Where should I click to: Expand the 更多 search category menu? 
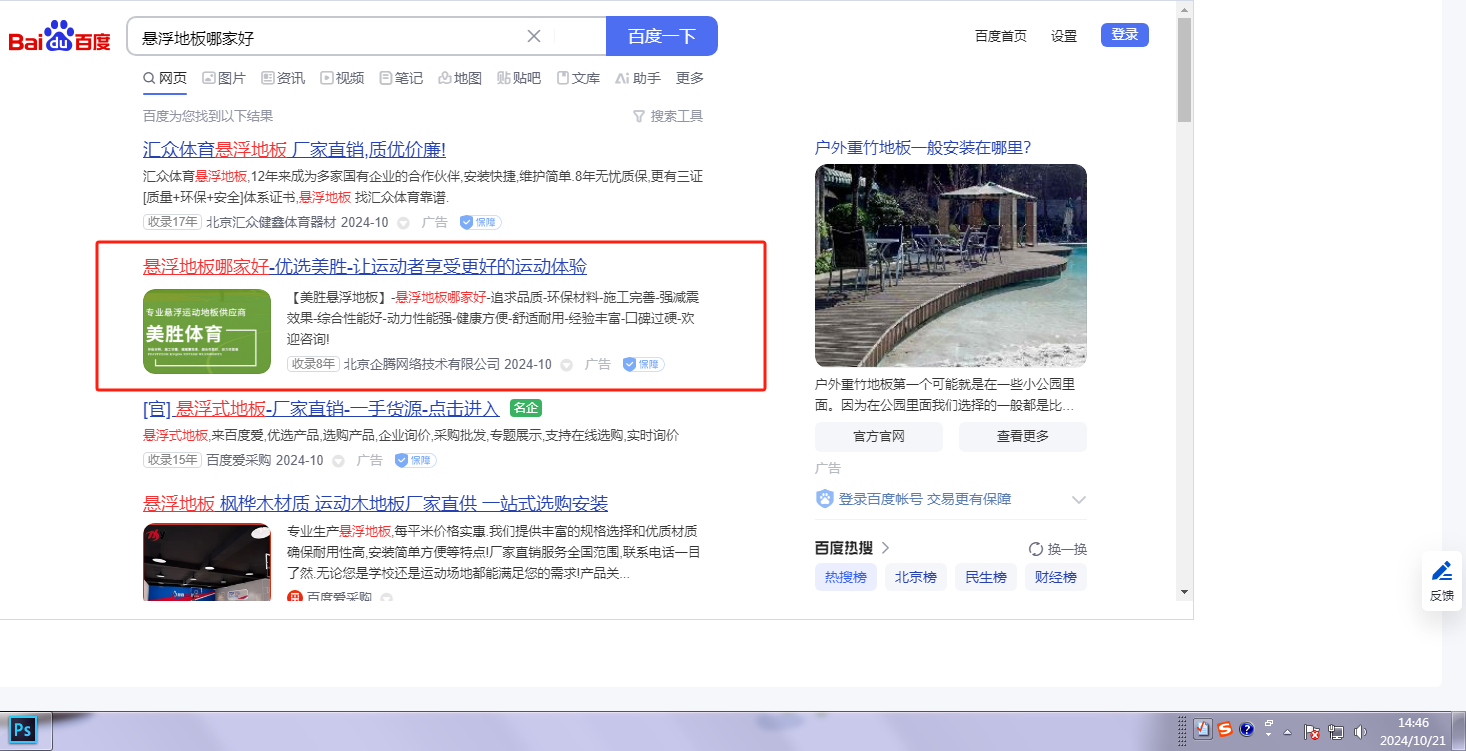pyautogui.click(x=690, y=78)
